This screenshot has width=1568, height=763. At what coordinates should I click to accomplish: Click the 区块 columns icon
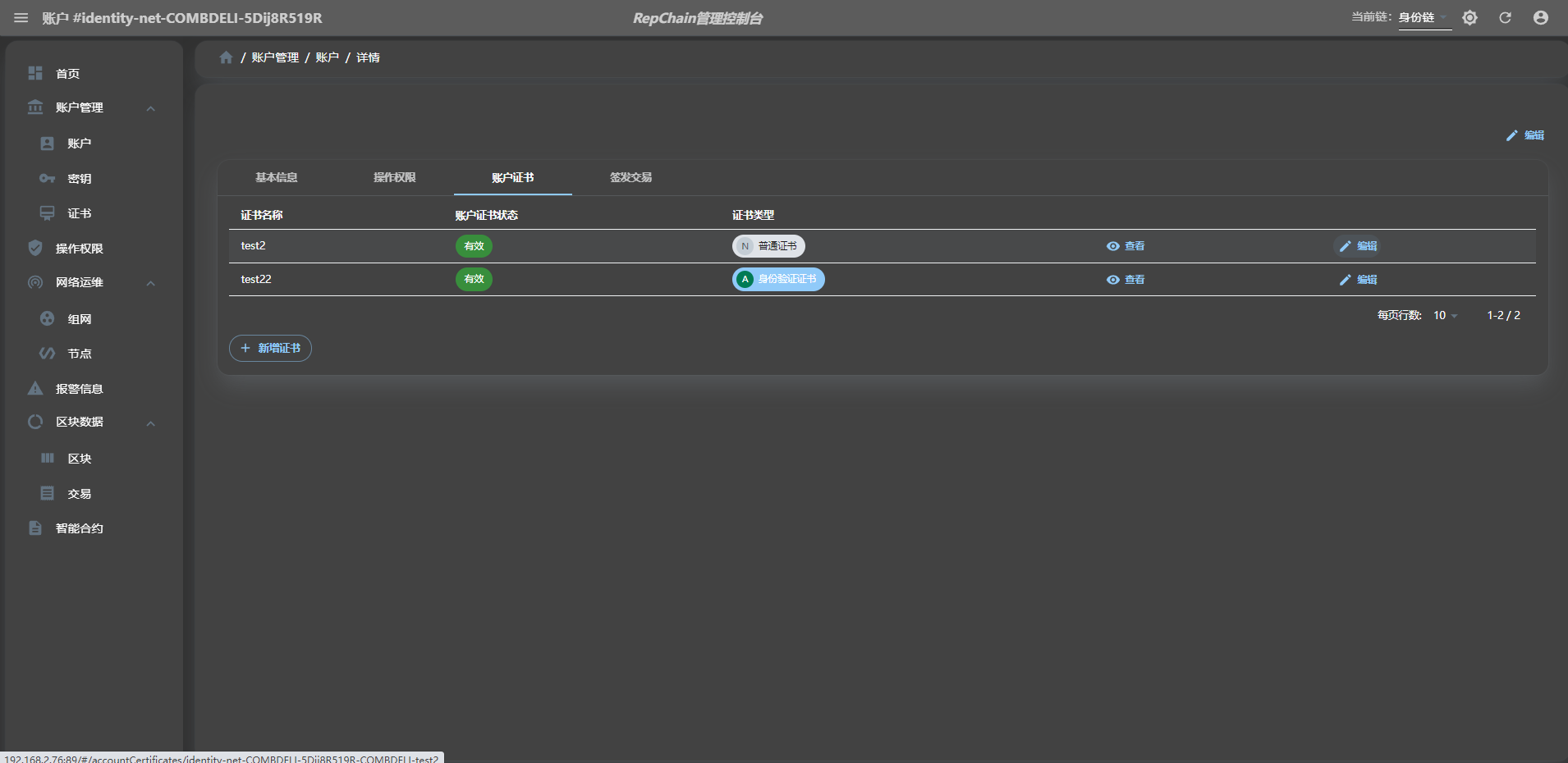click(48, 458)
